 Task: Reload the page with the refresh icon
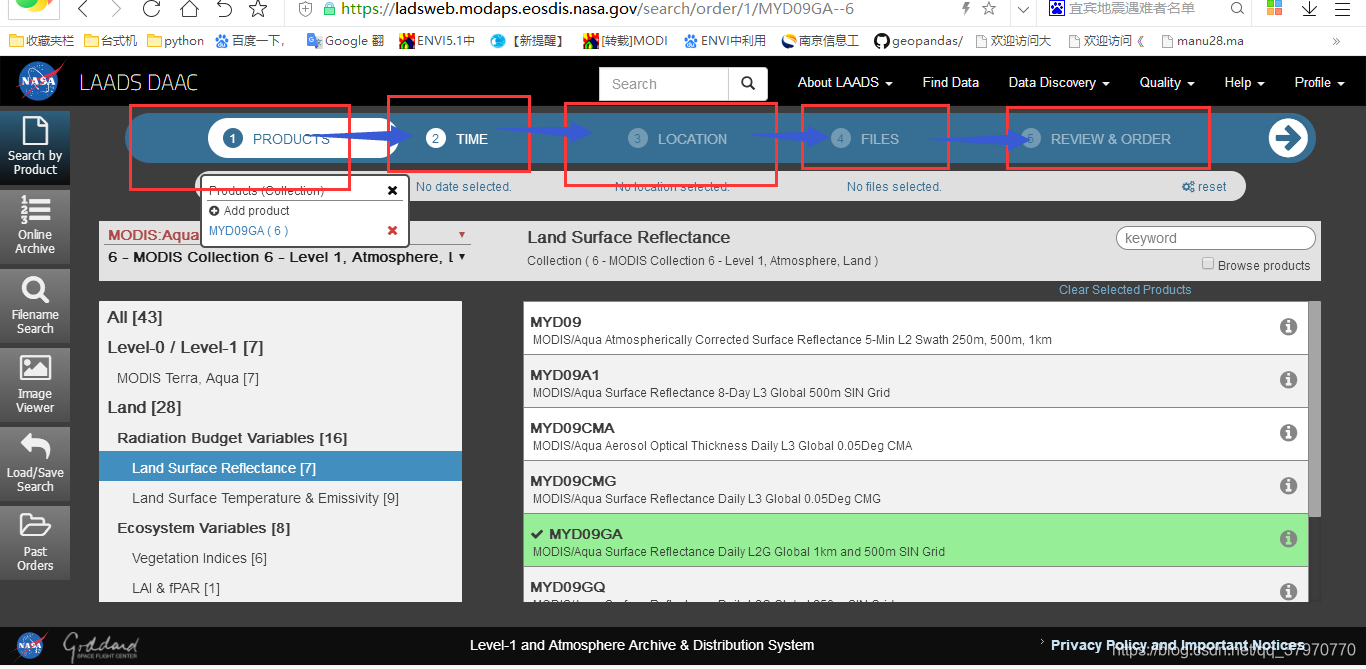tap(151, 9)
